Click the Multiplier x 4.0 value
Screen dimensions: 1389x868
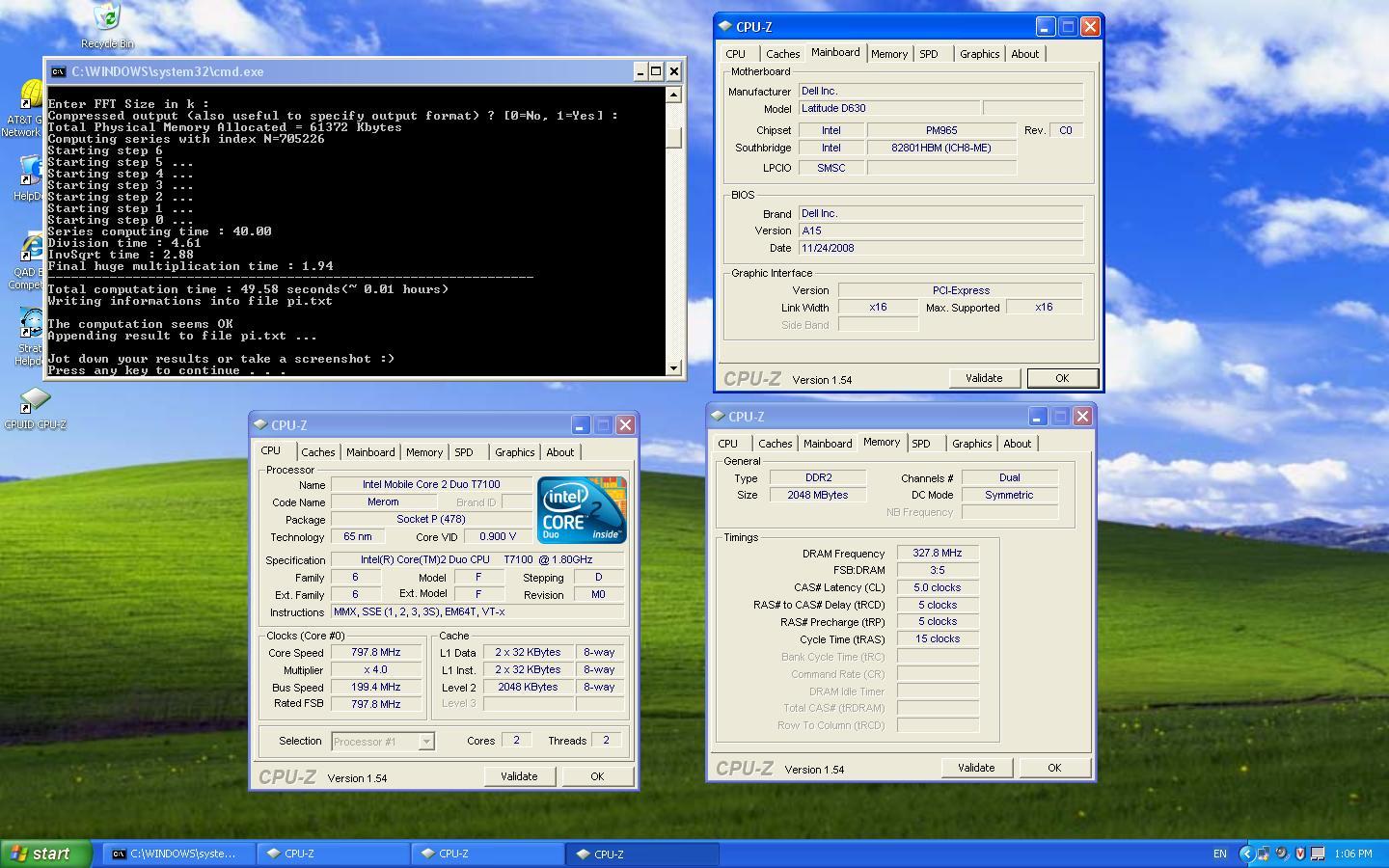pos(375,669)
